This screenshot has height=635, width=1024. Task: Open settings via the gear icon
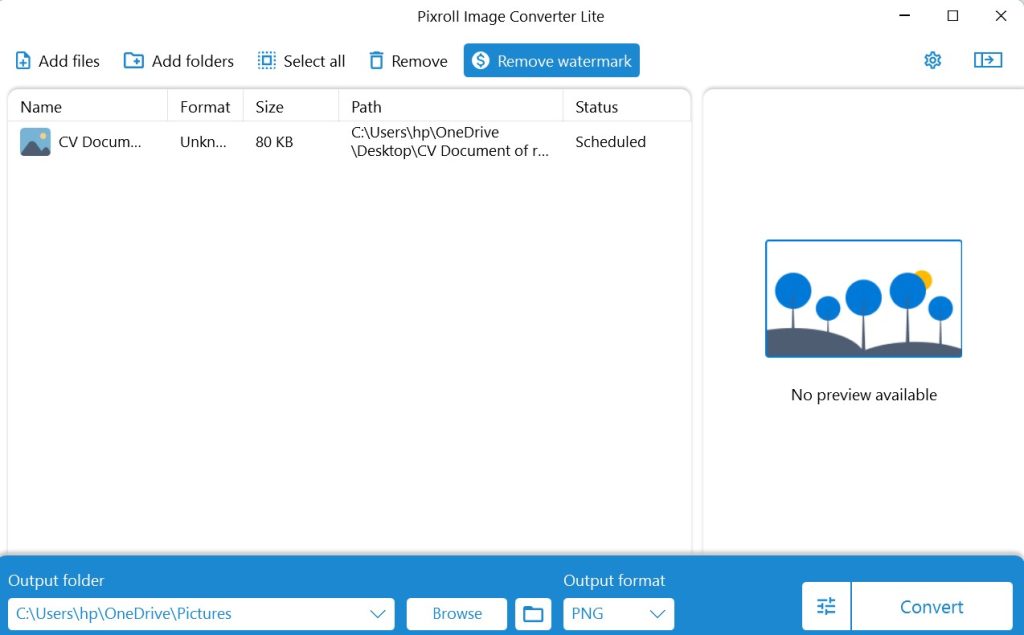click(933, 61)
